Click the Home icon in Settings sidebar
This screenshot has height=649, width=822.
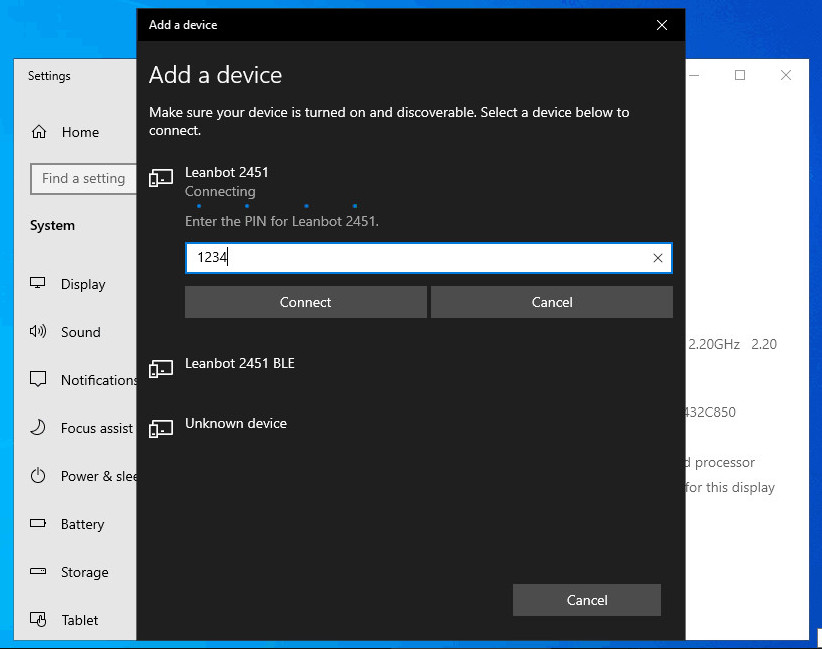pyautogui.click(x=39, y=132)
